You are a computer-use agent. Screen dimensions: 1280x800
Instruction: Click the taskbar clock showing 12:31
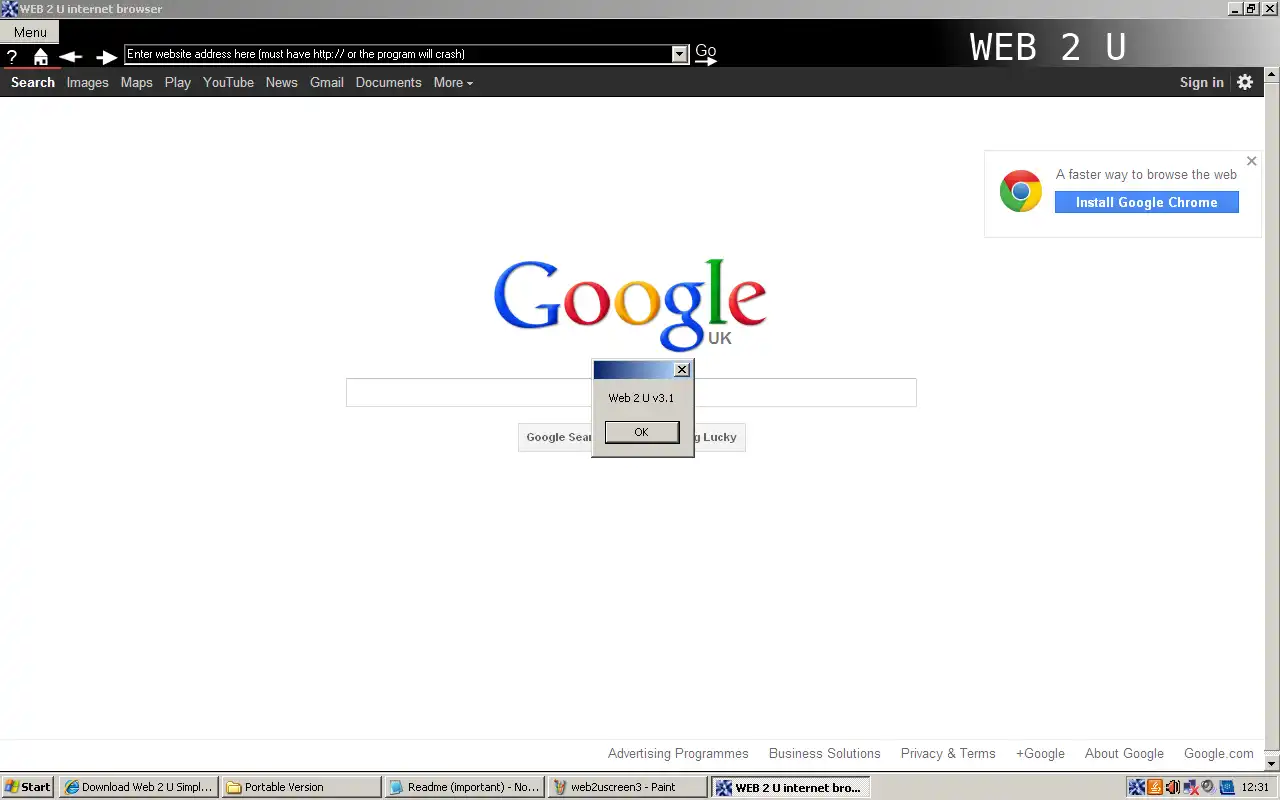click(x=1255, y=787)
